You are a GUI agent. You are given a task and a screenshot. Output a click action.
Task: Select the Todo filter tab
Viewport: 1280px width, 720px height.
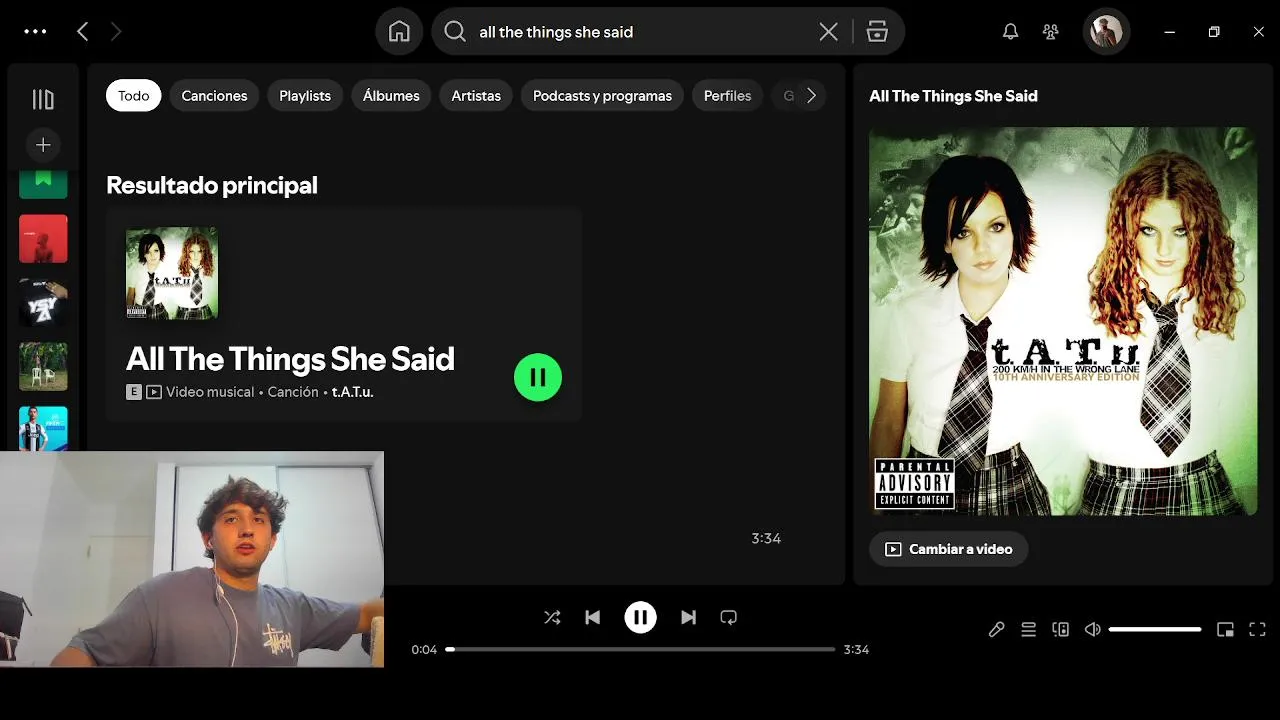pyautogui.click(x=133, y=96)
